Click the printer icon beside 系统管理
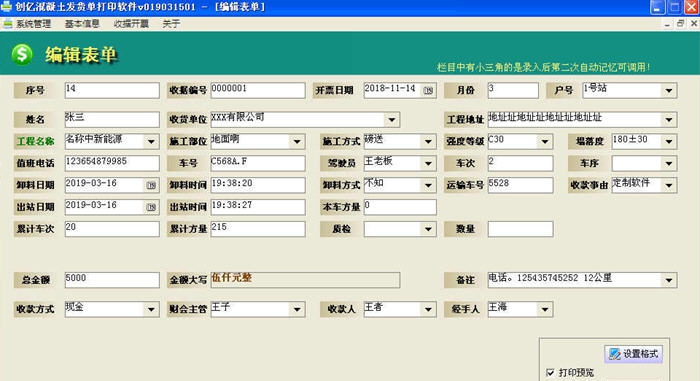700x381 pixels. tap(8, 24)
